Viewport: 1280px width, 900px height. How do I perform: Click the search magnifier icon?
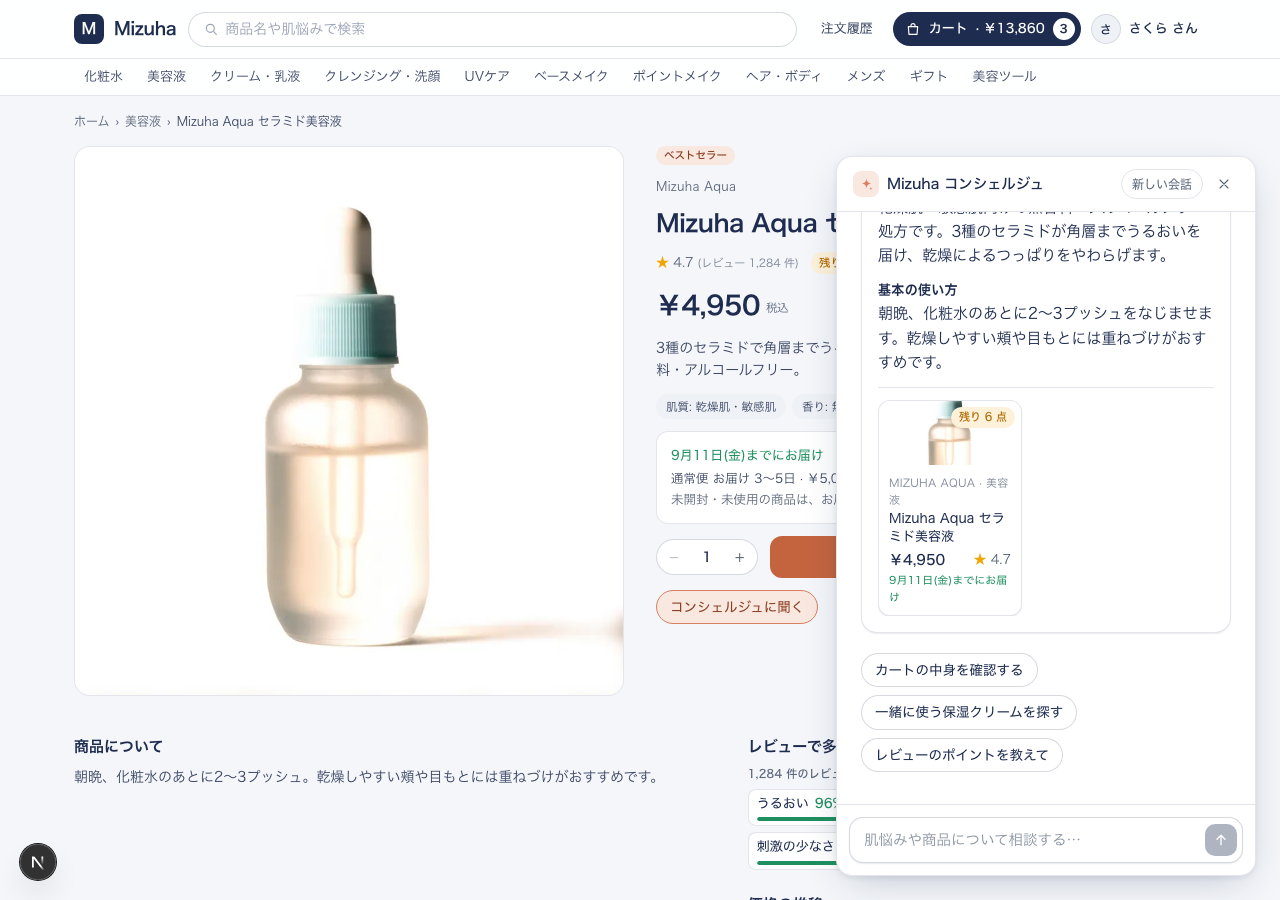click(x=211, y=29)
